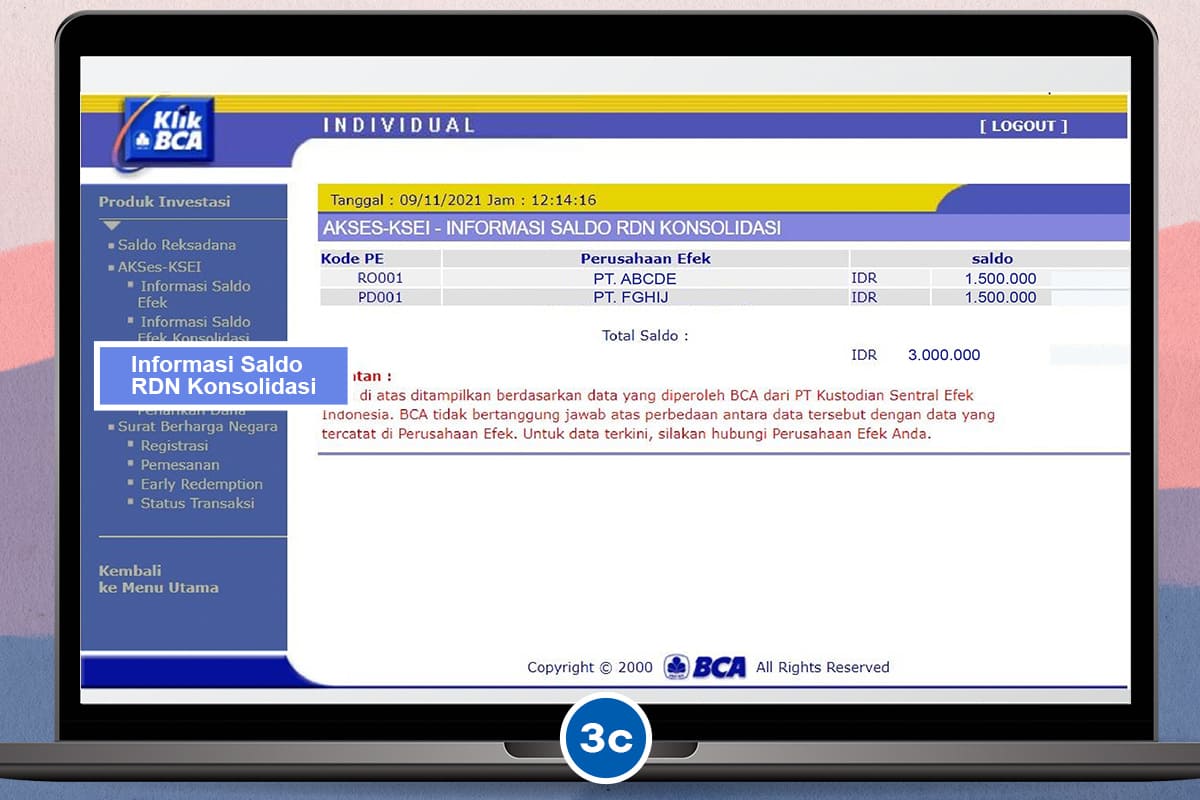Click the Perusahaan Efek column header
The height and width of the screenshot is (800, 1200).
point(645,259)
